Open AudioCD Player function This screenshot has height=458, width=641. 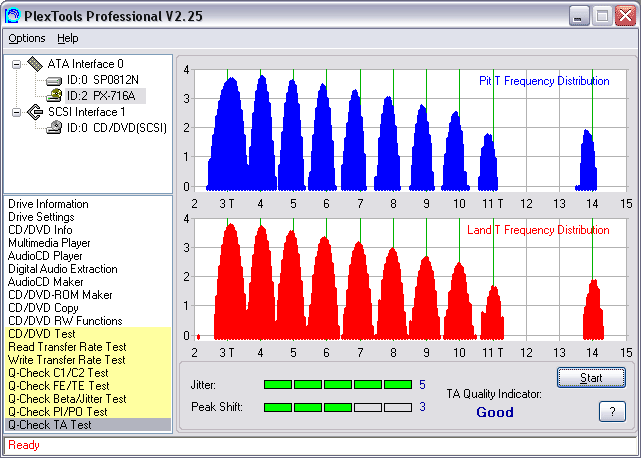pyautogui.click(x=45, y=256)
